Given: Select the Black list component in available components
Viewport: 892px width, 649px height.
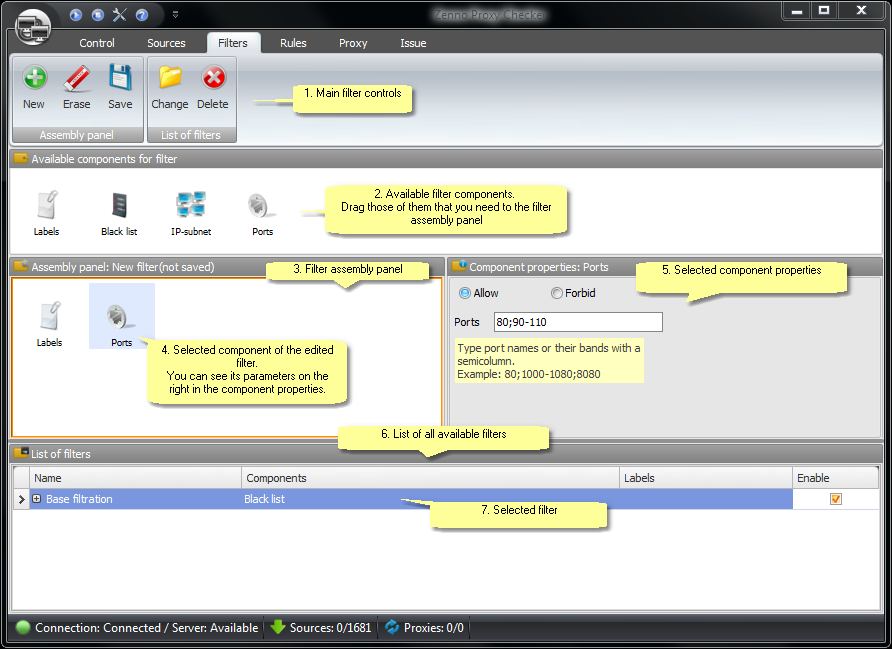Looking at the screenshot, I should 119,207.
